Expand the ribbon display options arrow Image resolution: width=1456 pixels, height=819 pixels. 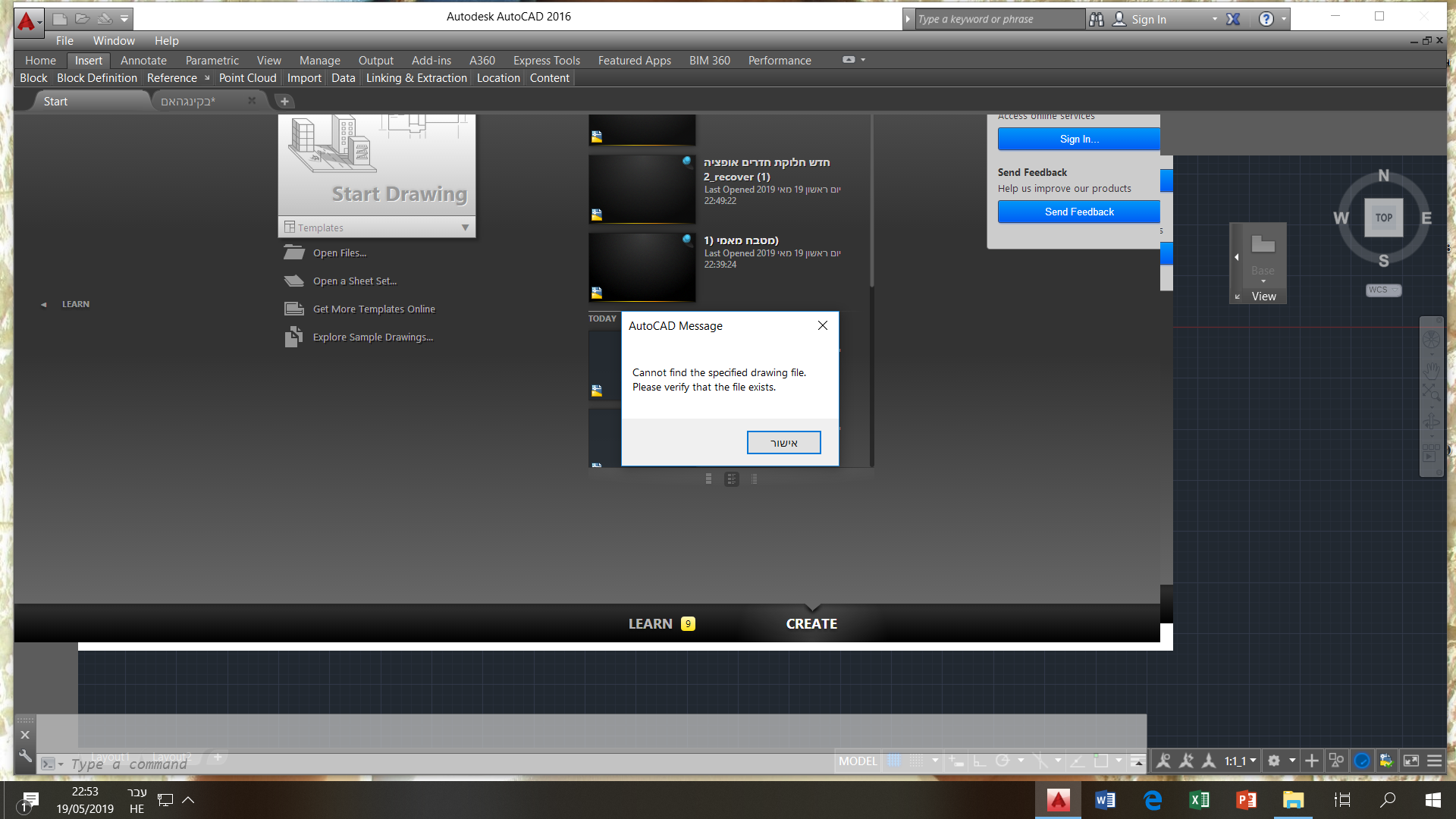tap(863, 60)
